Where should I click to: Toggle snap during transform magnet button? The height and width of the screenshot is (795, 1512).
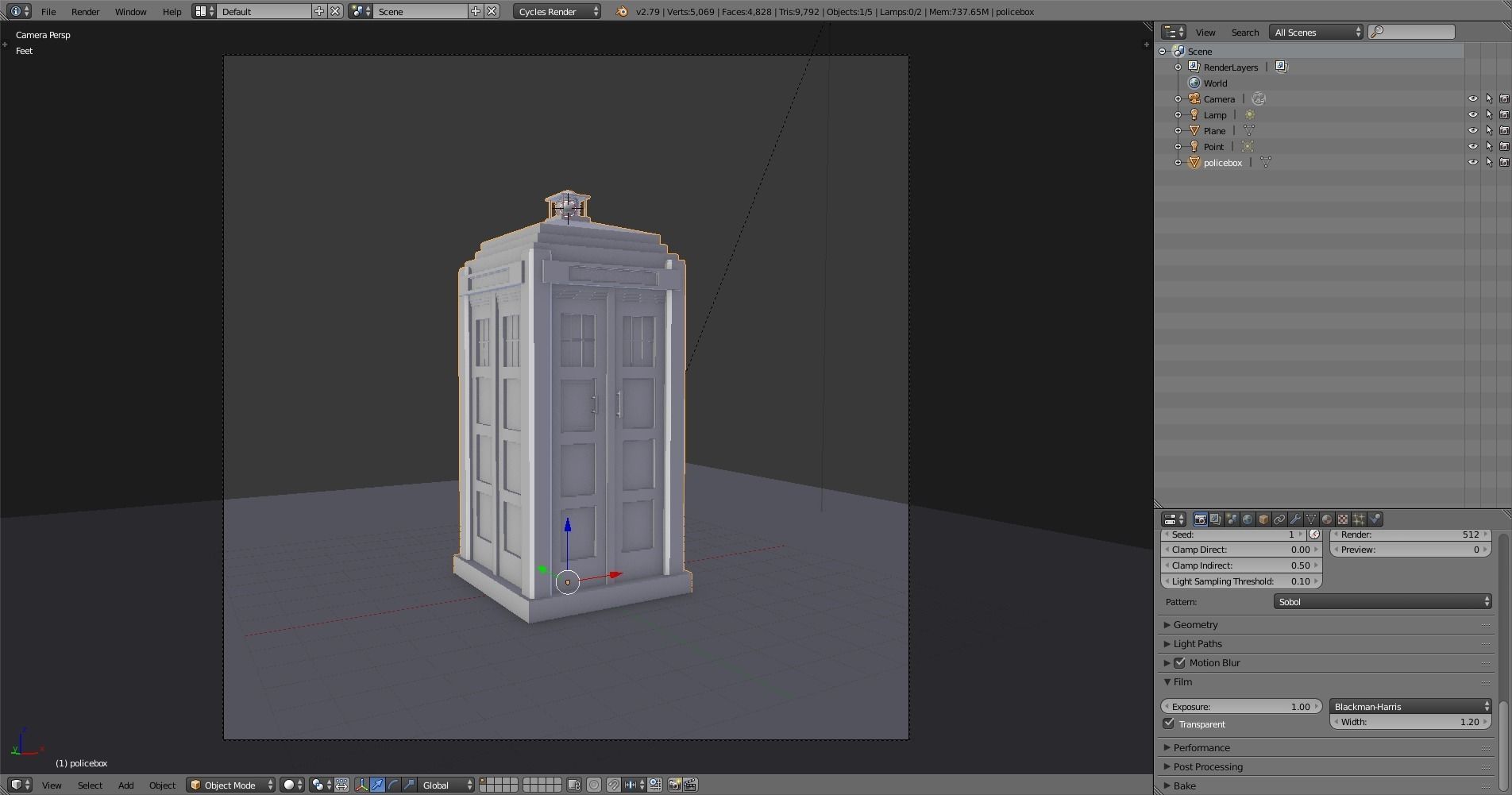click(x=614, y=785)
